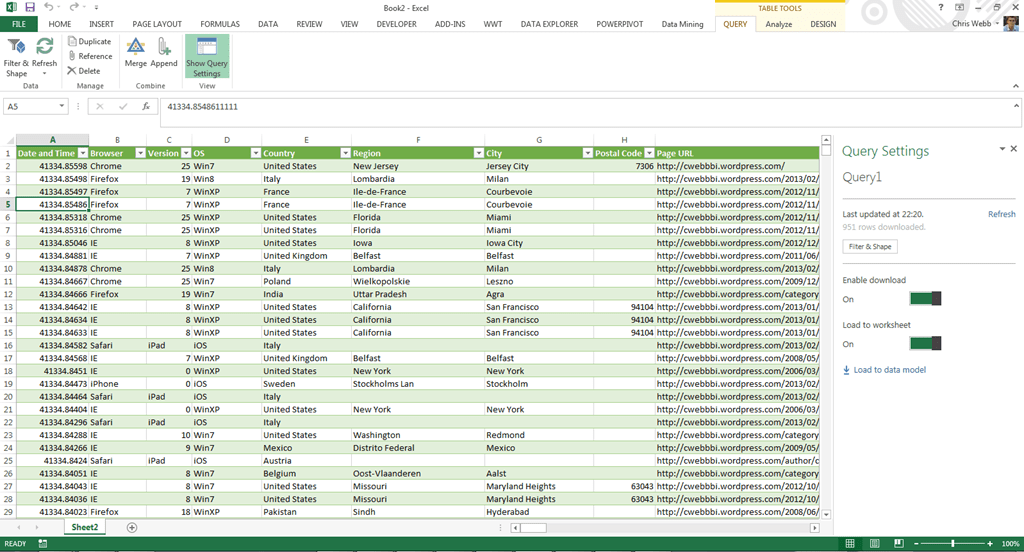Open the Browser column filter dropdown

pyautogui.click(x=140, y=153)
